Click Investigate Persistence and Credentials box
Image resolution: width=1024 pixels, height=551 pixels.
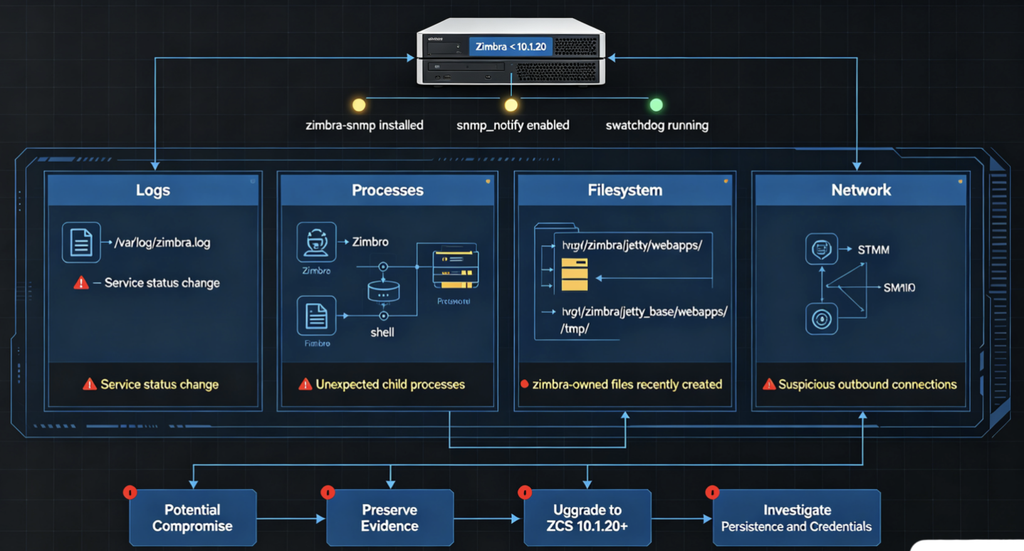coord(796,518)
